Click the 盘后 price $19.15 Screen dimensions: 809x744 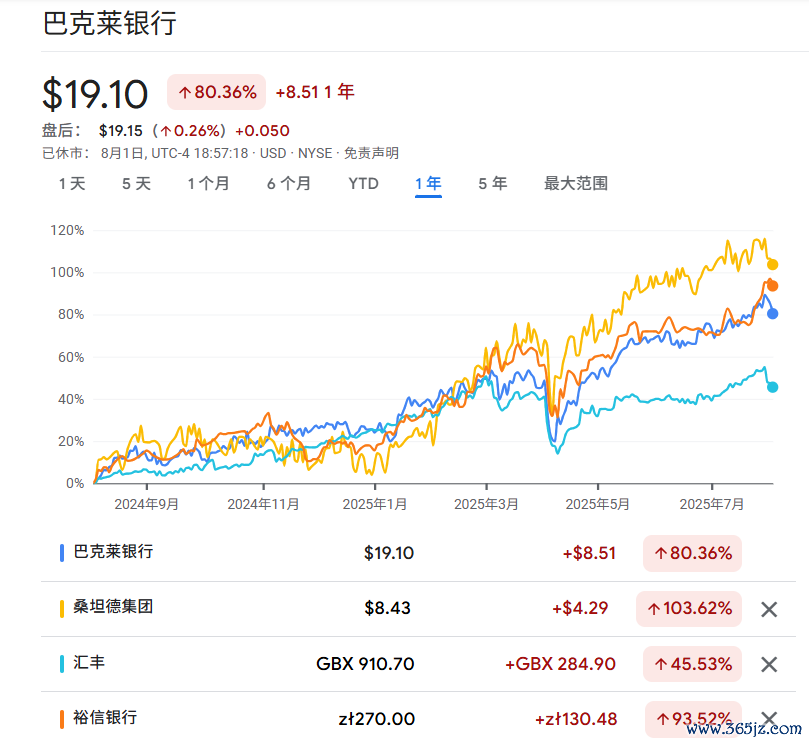[x=121, y=131]
